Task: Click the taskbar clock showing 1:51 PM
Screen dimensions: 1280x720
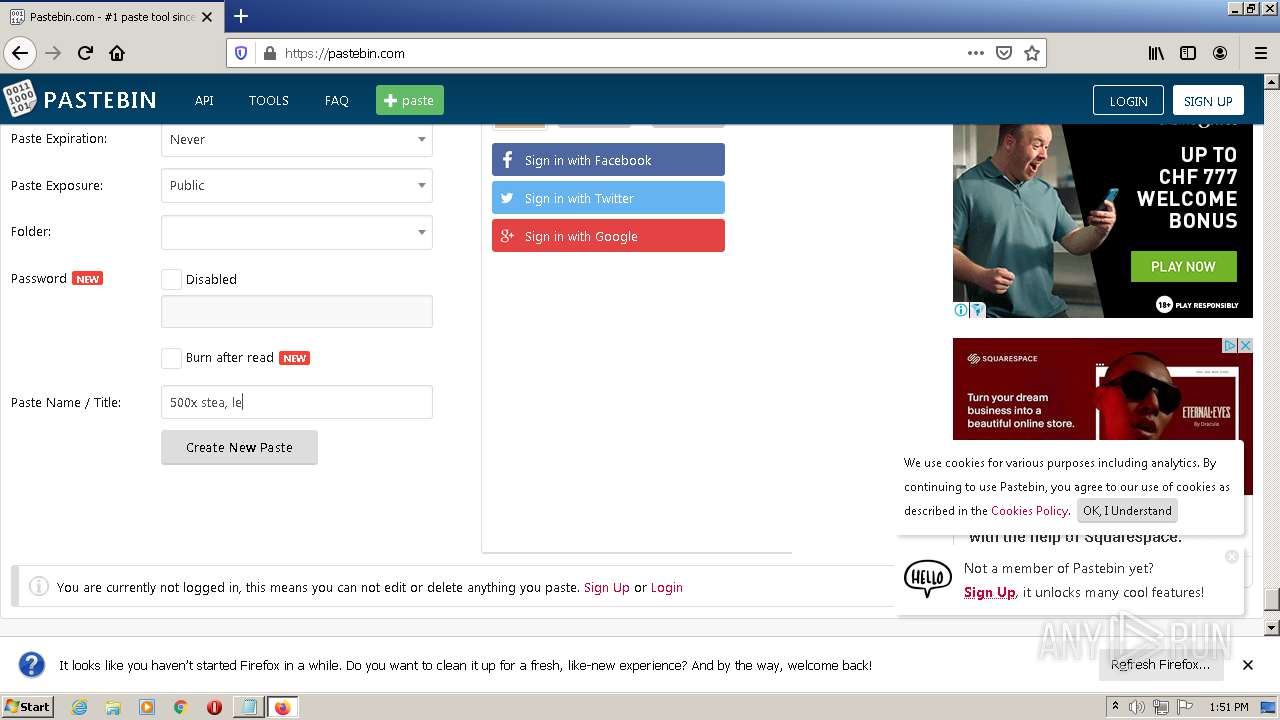Action: click(1228, 707)
